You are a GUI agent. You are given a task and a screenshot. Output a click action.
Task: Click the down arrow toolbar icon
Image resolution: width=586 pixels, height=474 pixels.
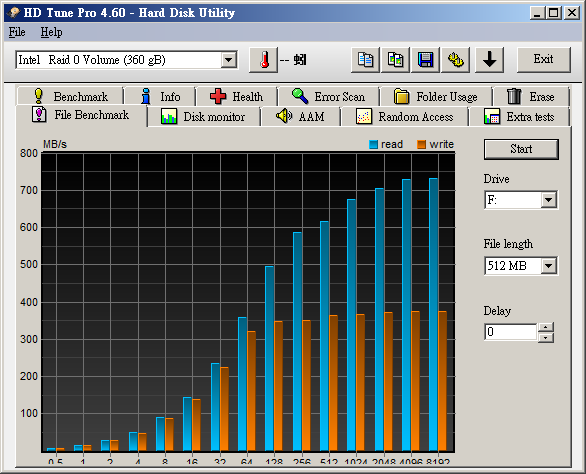point(489,60)
